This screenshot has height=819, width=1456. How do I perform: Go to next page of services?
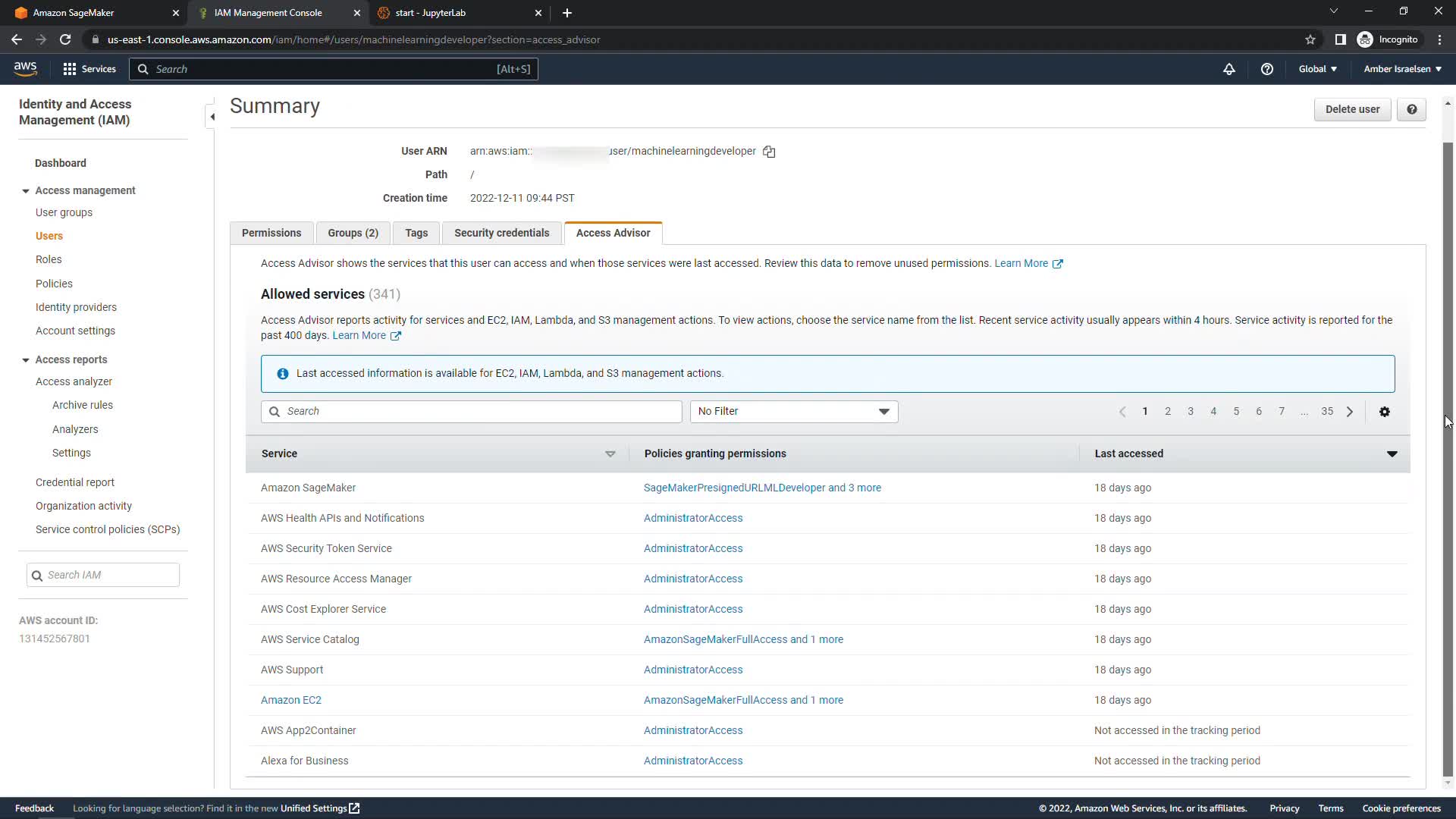[1350, 412]
